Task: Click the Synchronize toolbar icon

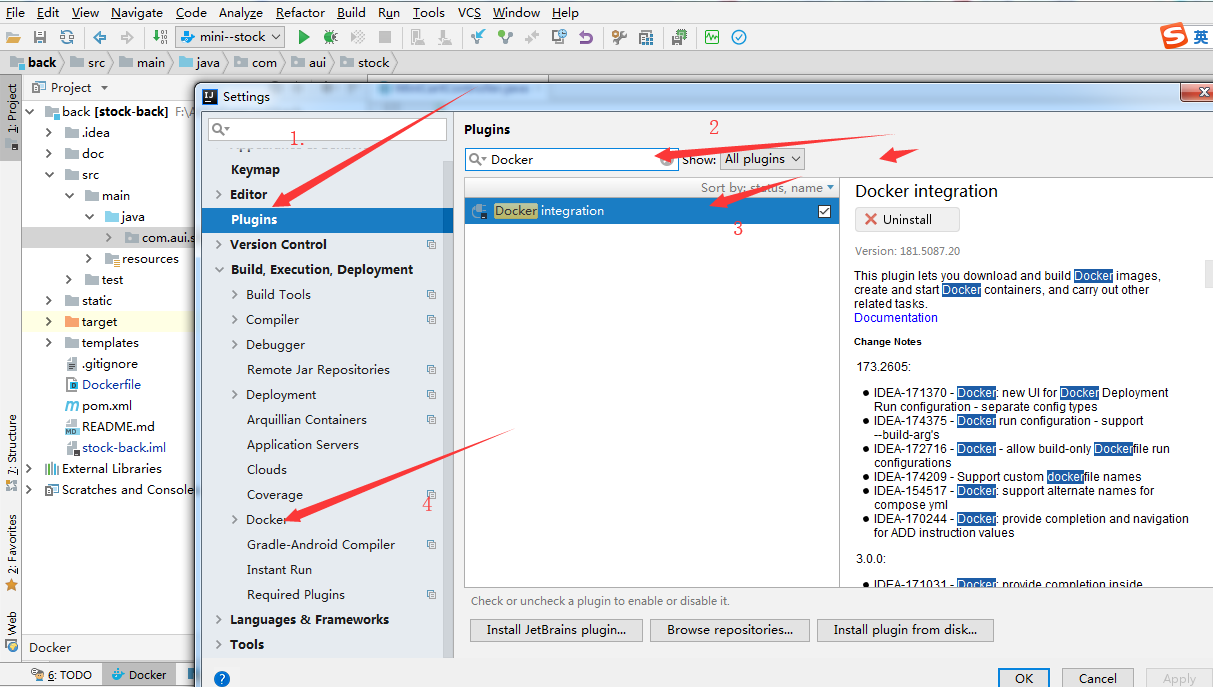Action: coord(66,37)
